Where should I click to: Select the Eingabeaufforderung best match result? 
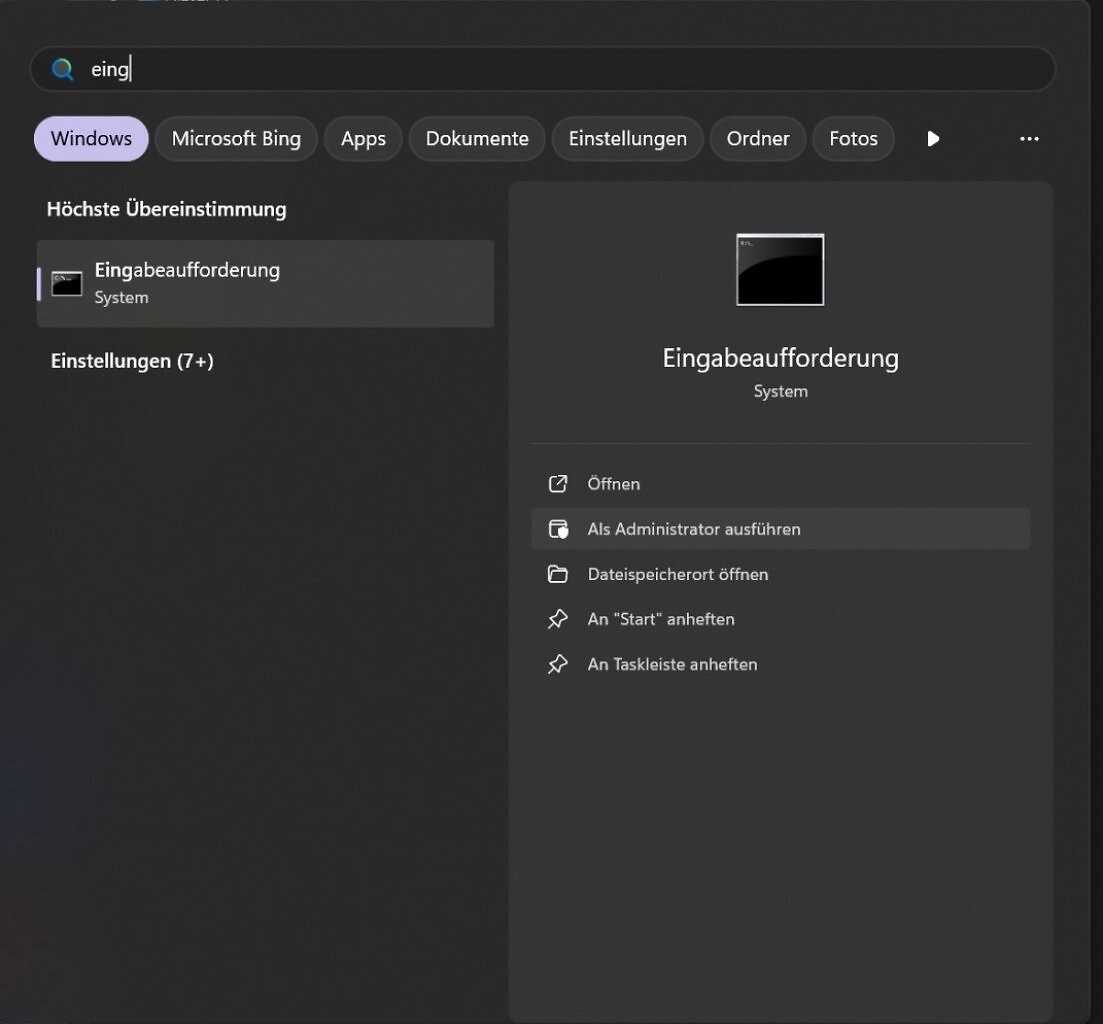pos(265,283)
